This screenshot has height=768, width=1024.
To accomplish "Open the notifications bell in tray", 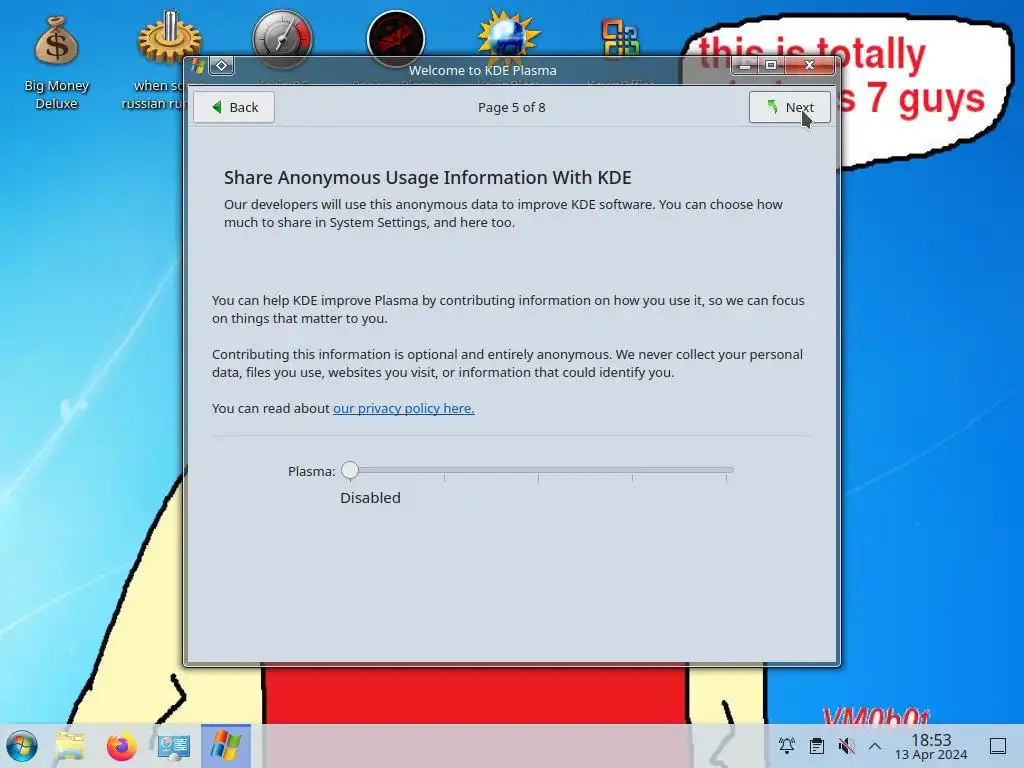I will pos(787,746).
